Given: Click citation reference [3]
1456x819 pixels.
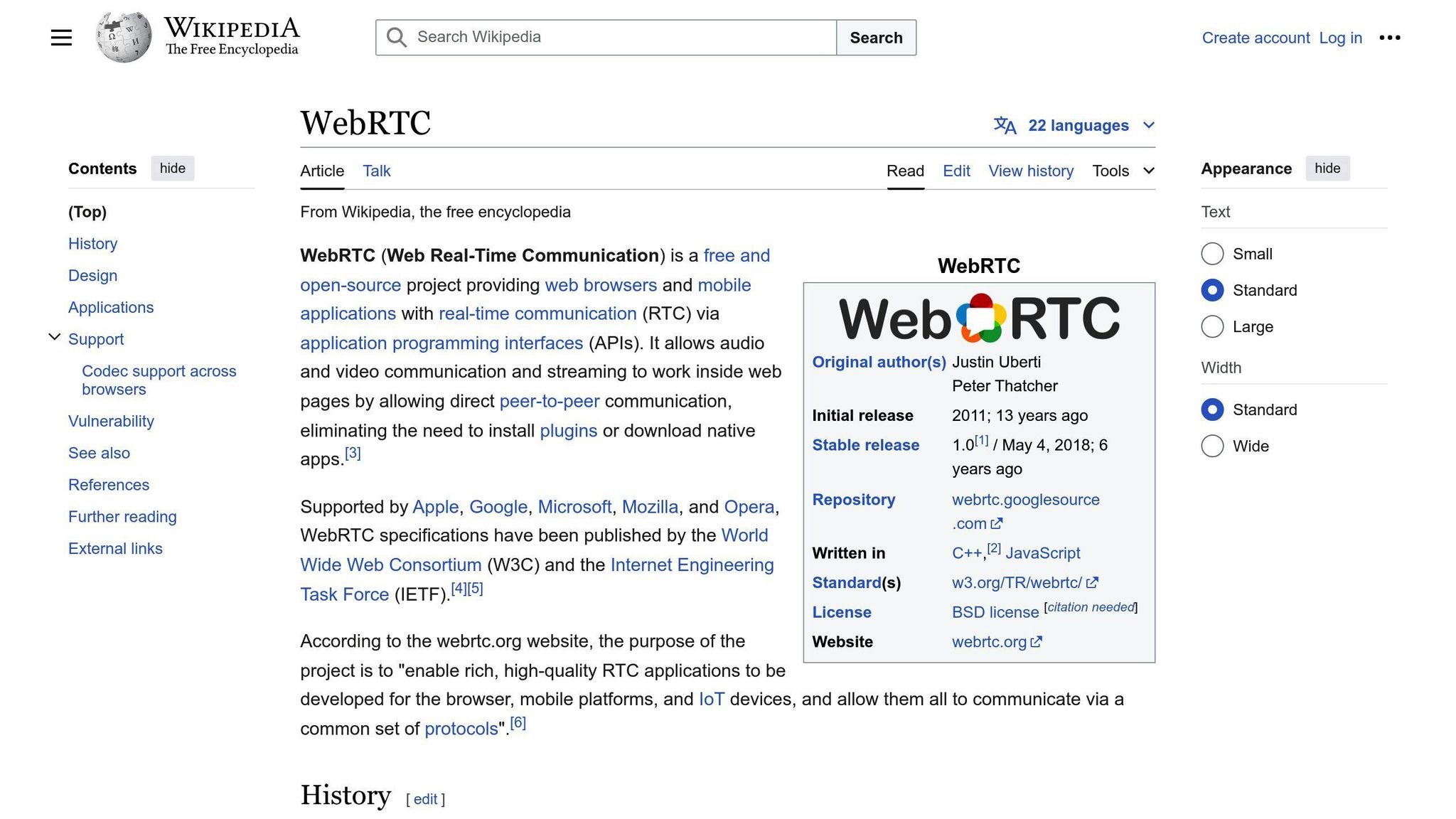Looking at the screenshot, I should pyautogui.click(x=353, y=453).
